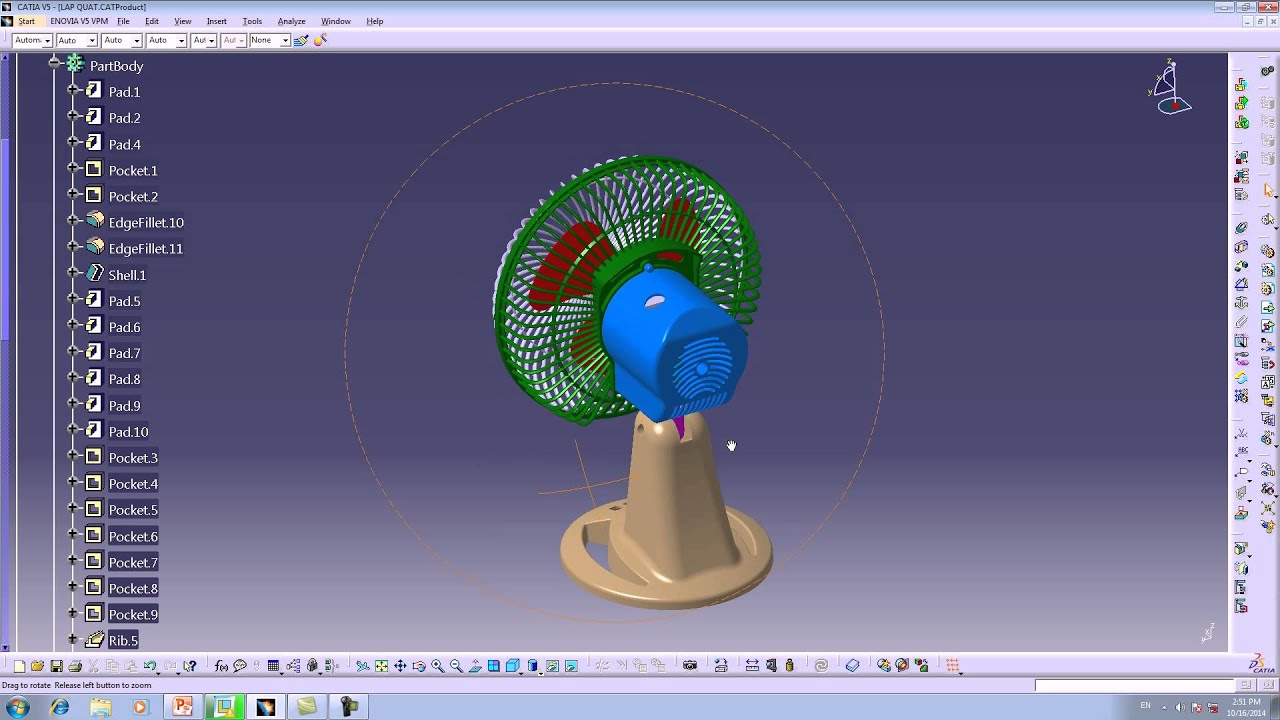Open Internet Explorer from taskbar
This screenshot has width=1280, height=720.
pos(60,707)
